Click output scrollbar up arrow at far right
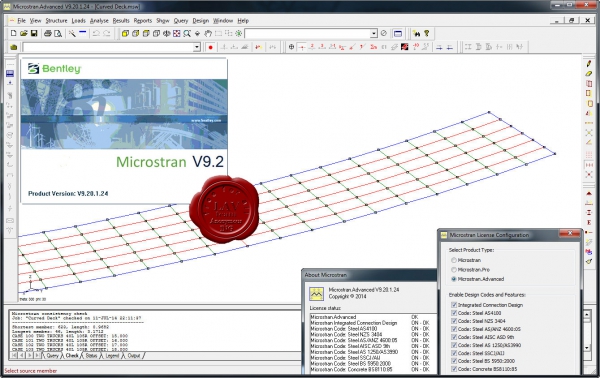The height and width of the screenshot is (378, 600). pos(587,315)
